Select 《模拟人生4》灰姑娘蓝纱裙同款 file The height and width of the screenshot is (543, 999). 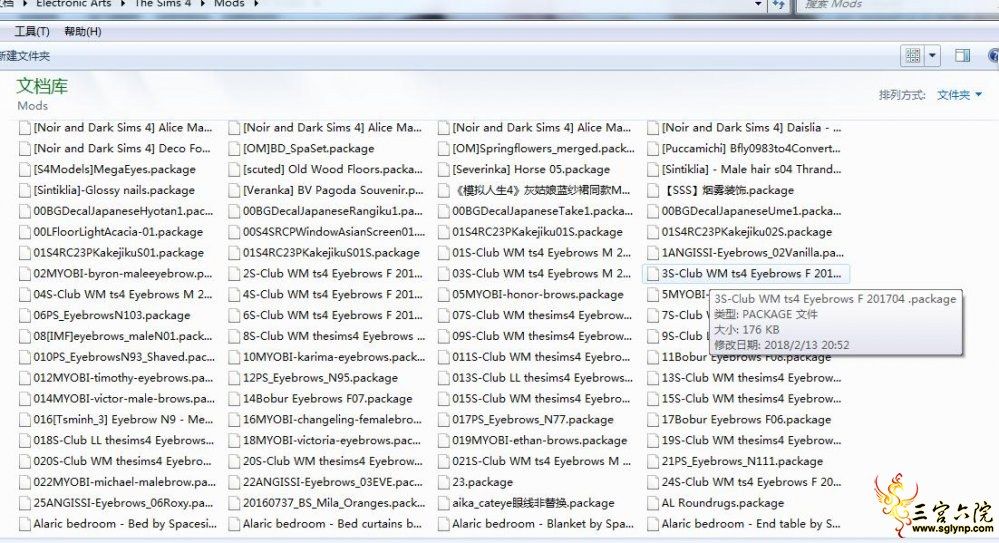[x=542, y=191]
